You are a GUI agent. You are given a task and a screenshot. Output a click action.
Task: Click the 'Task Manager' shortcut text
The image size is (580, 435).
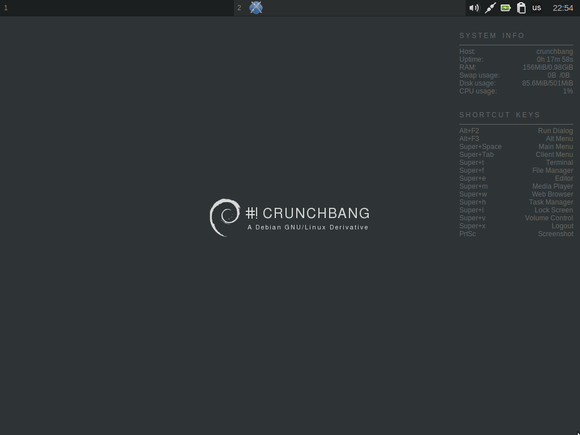(551, 202)
